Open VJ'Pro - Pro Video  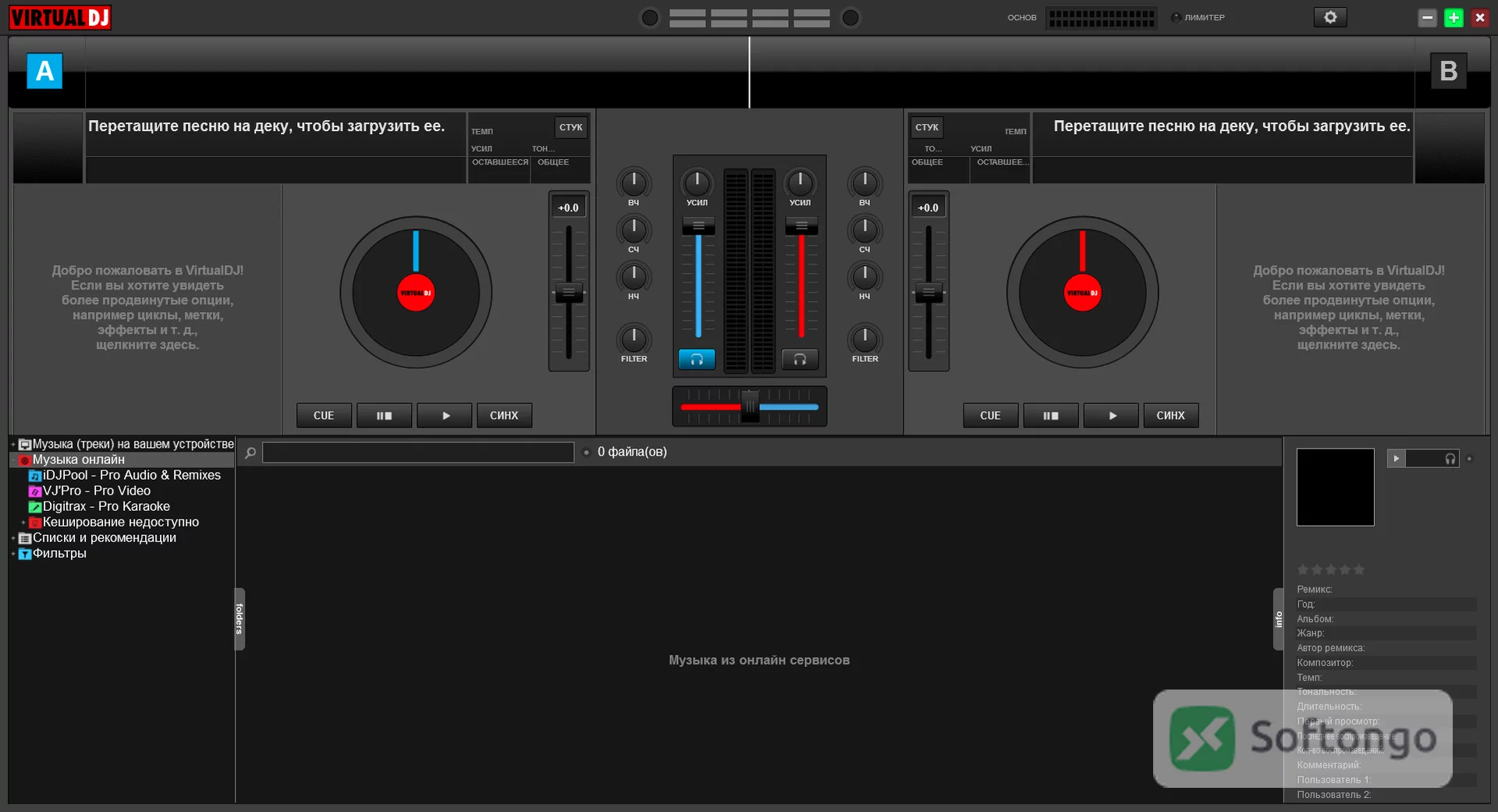coord(96,491)
